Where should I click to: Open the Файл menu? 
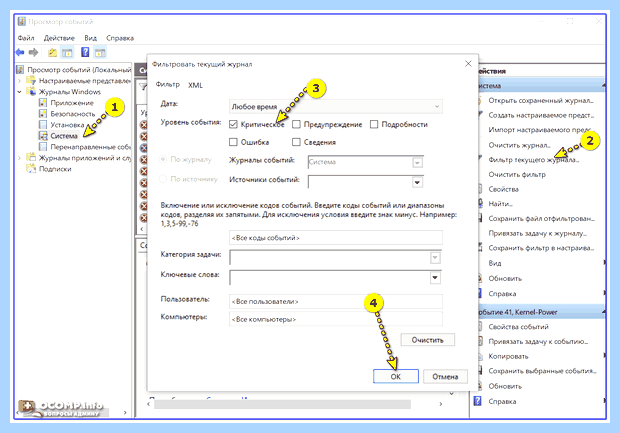coord(26,38)
